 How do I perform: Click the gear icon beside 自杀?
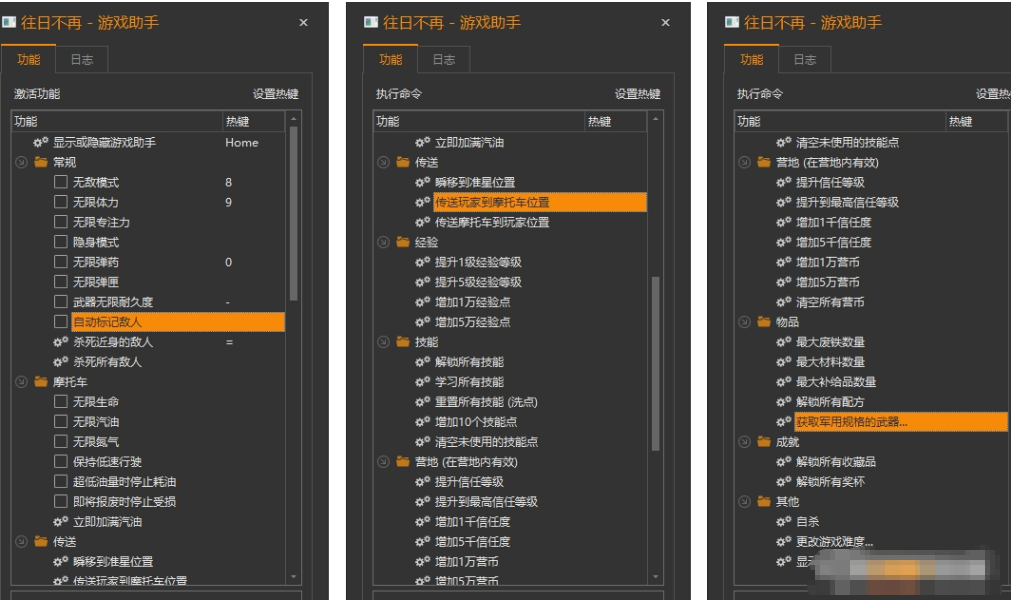pyautogui.click(x=783, y=522)
